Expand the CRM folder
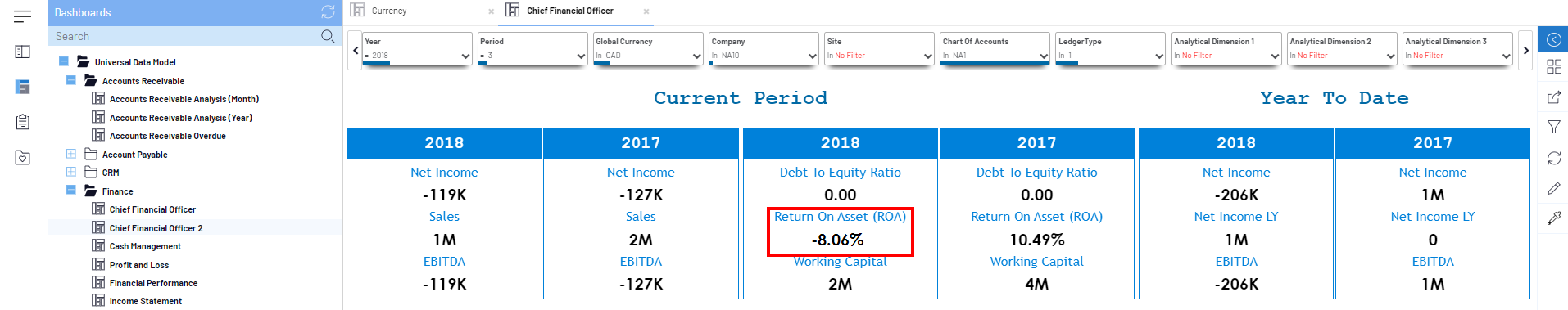 point(71,172)
